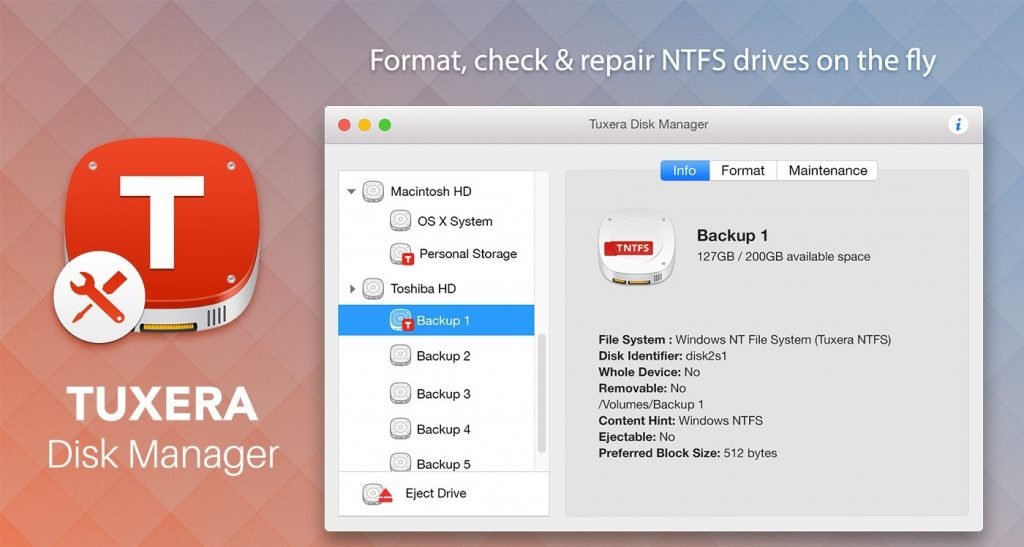
Task: Select Toshiba HD in the sidebar
Action: [x=436, y=289]
